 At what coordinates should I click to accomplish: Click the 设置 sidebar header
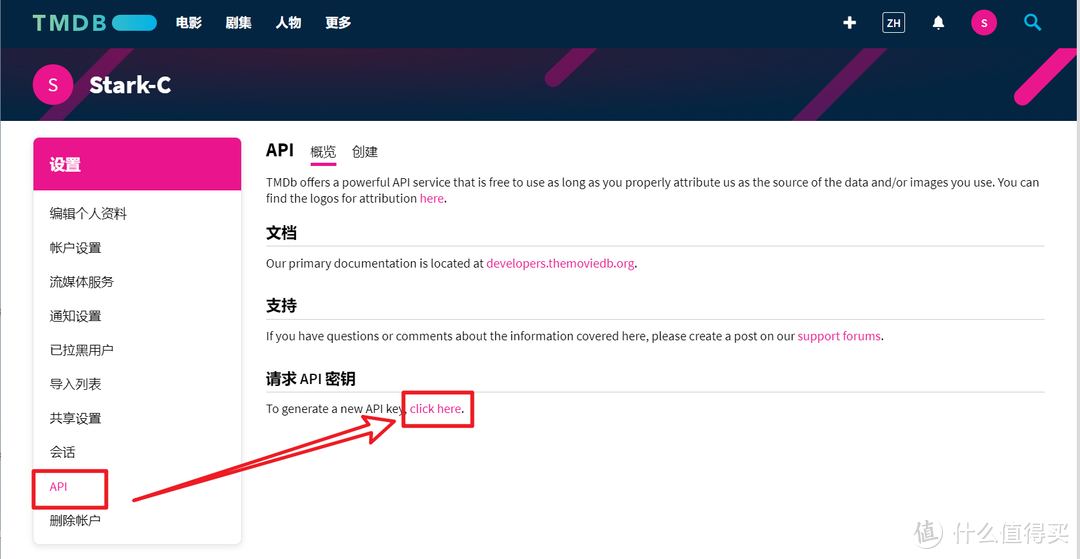pyautogui.click(x=137, y=165)
